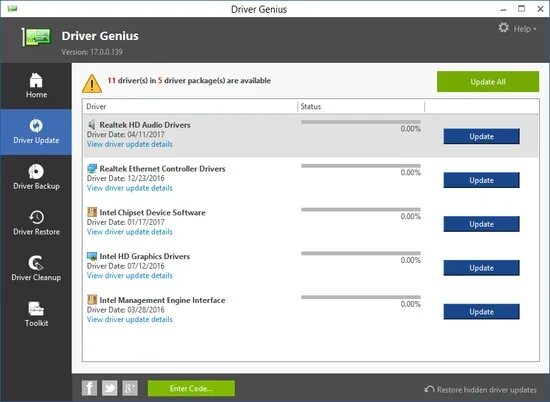Open the Home section icon
Viewport: 550px width, 402px height.
[36, 80]
